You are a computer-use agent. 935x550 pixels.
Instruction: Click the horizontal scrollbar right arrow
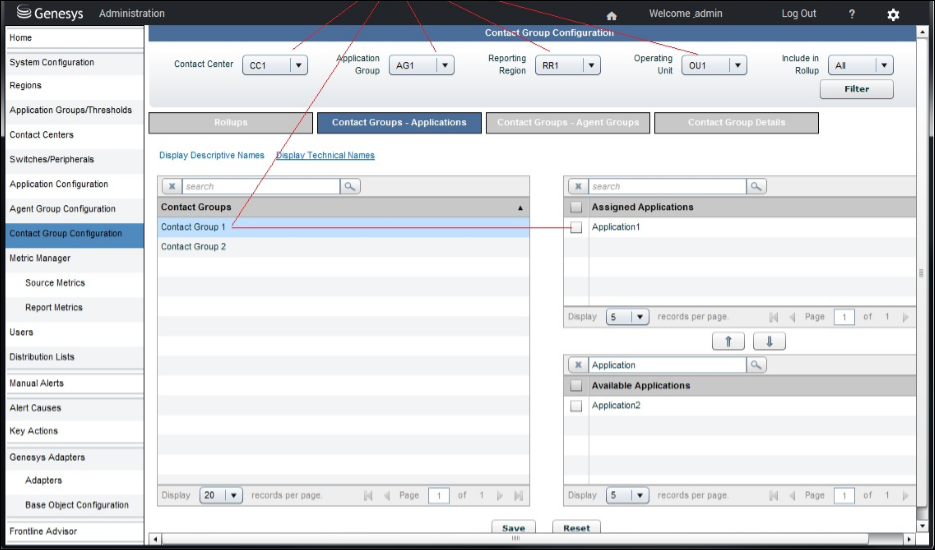[909, 539]
